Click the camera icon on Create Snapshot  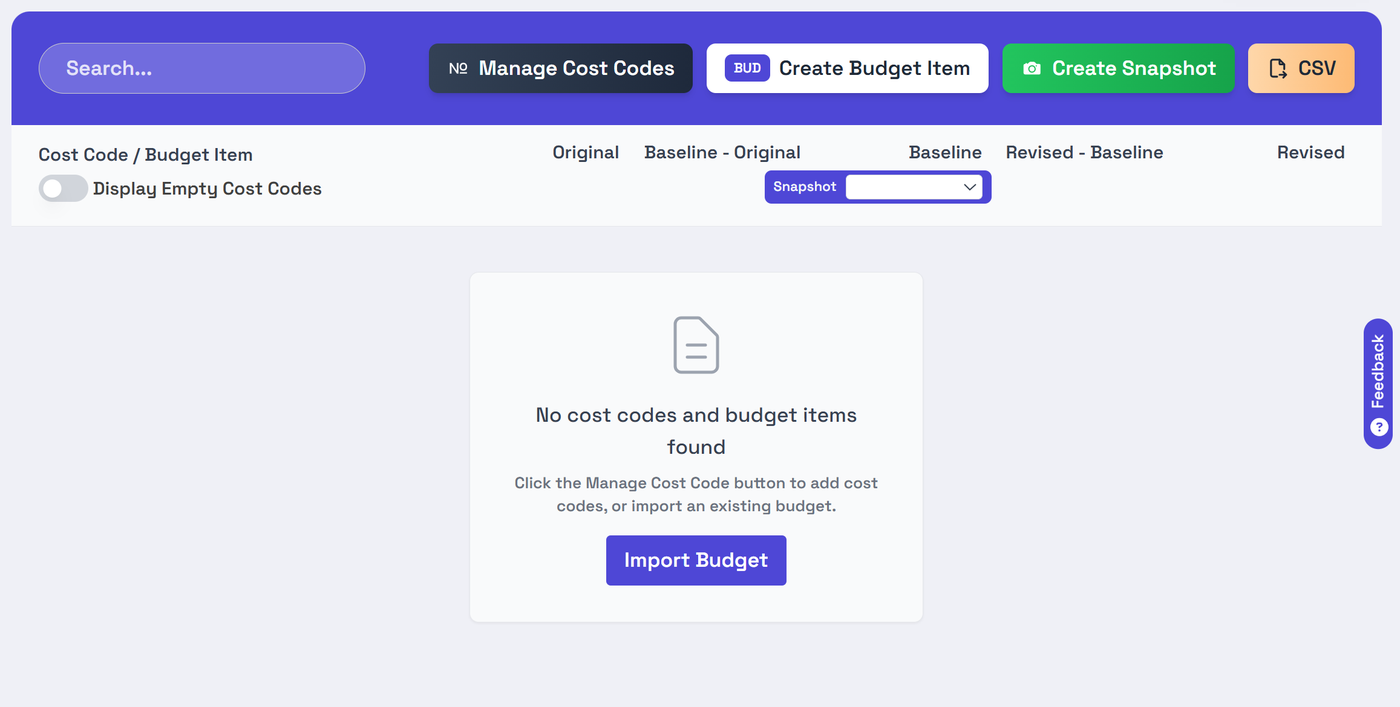coord(1032,69)
